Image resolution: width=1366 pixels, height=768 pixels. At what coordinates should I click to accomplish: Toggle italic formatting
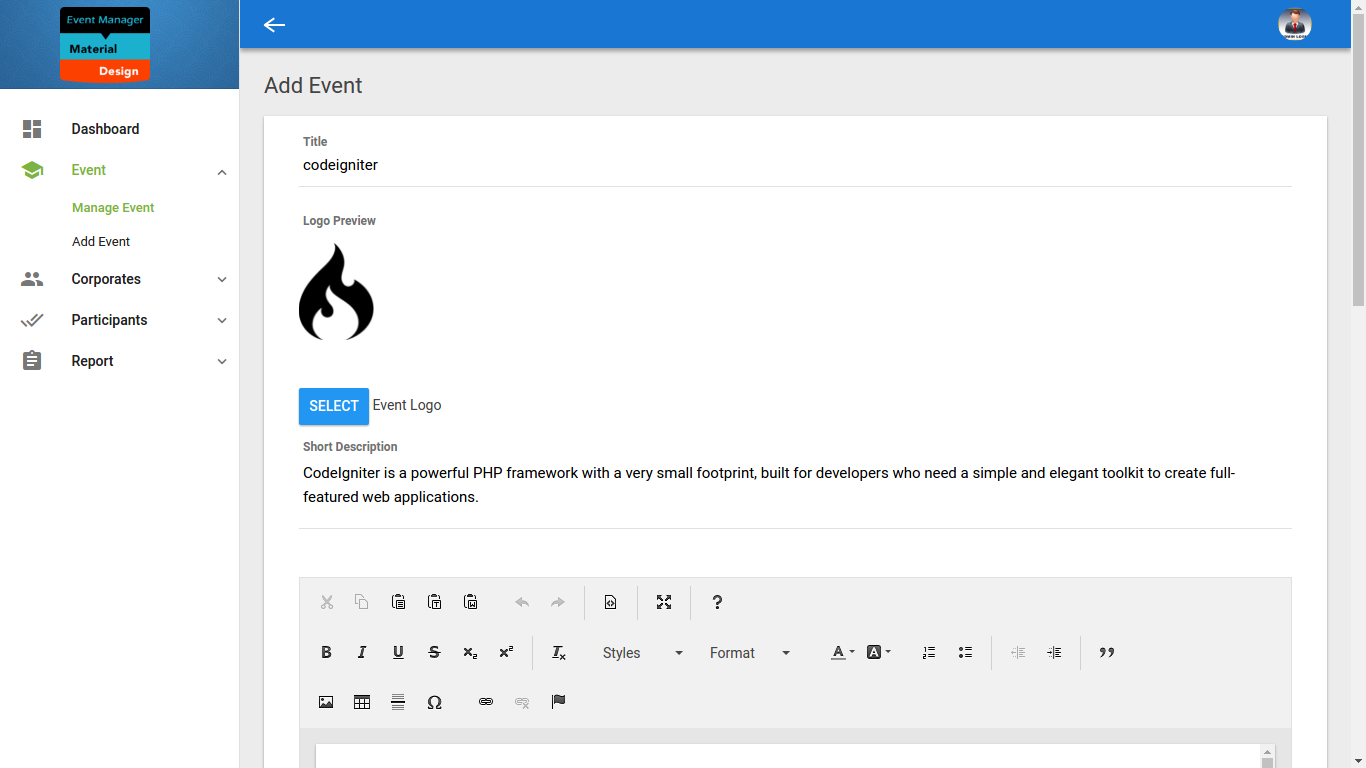coord(362,652)
